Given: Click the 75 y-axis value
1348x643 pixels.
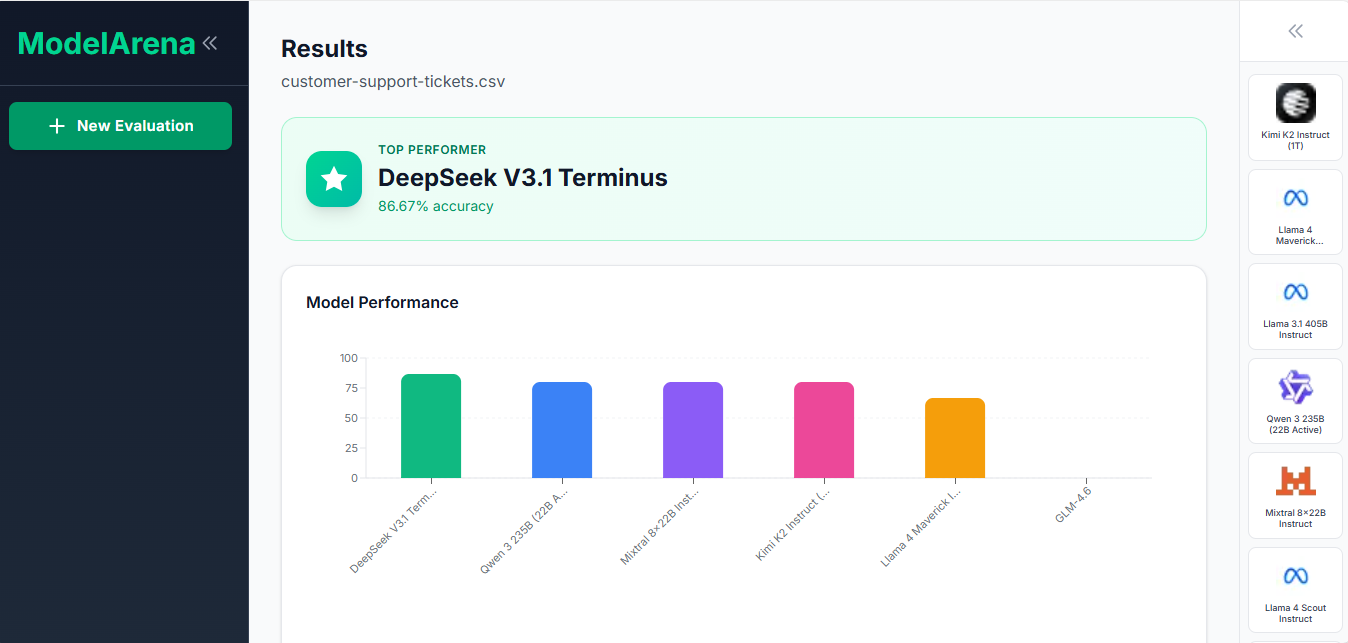Looking at the screenshot, I should click(351, 388).
